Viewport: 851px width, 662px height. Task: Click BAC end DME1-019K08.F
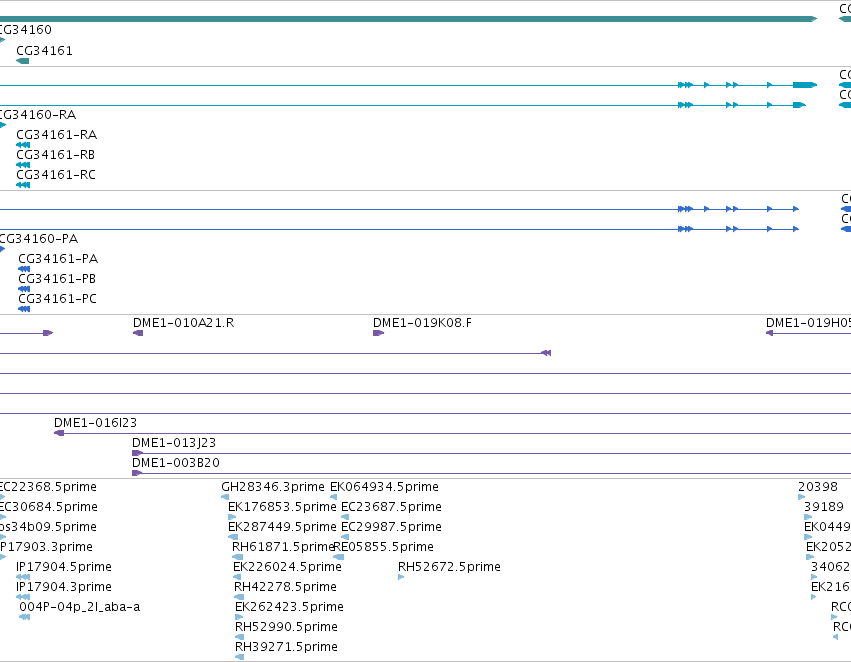(422, 323)
